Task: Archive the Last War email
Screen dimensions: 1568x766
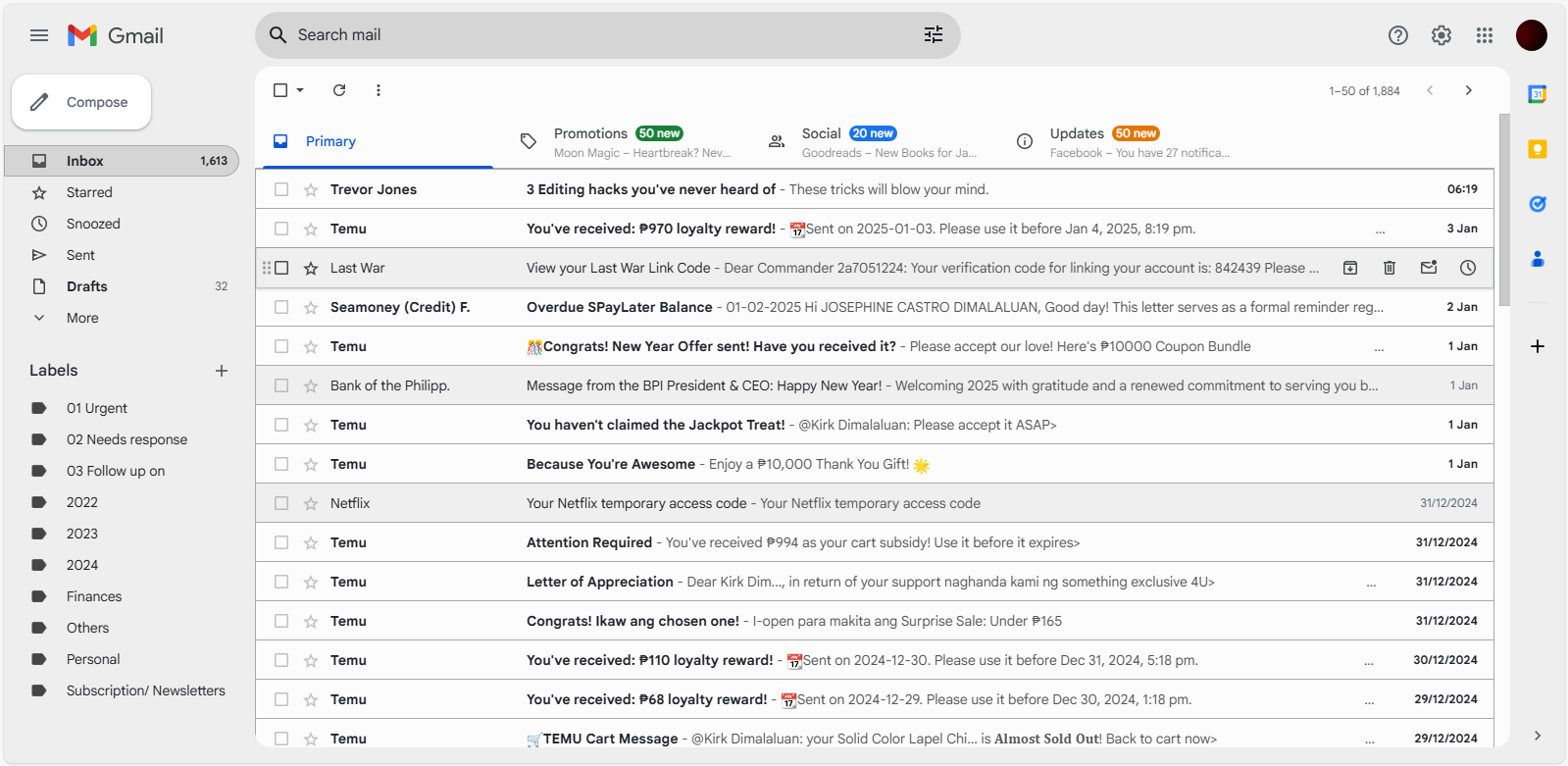Action: coord(1350,268)
